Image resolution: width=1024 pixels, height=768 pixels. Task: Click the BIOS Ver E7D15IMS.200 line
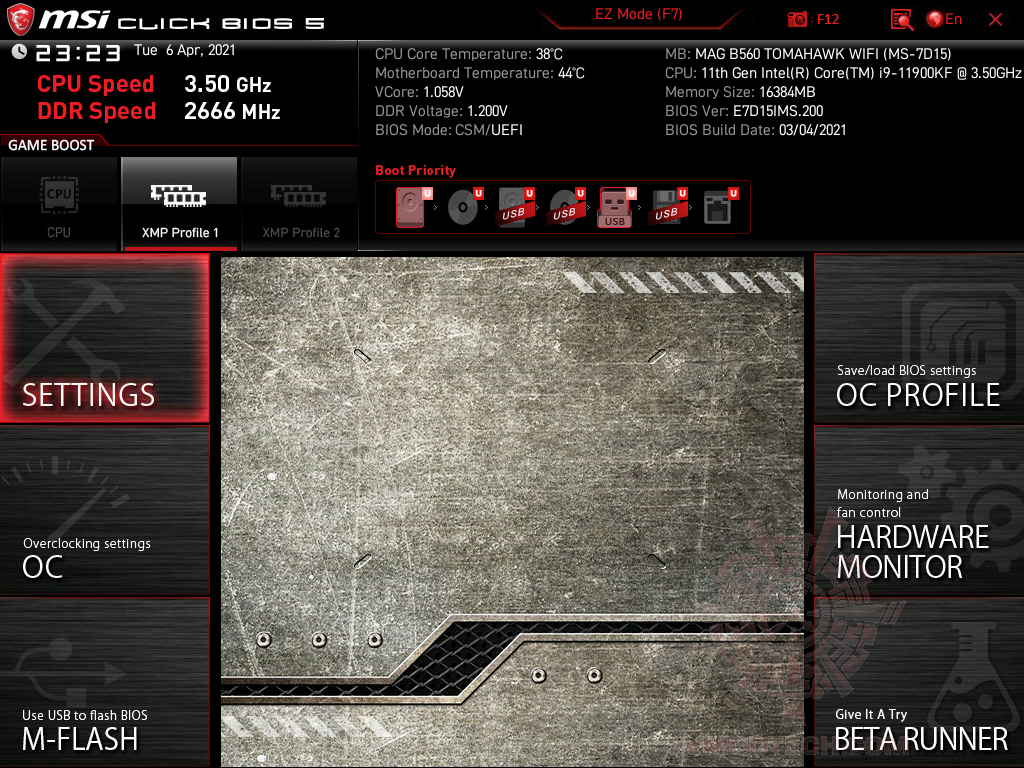tap(744, 111)
